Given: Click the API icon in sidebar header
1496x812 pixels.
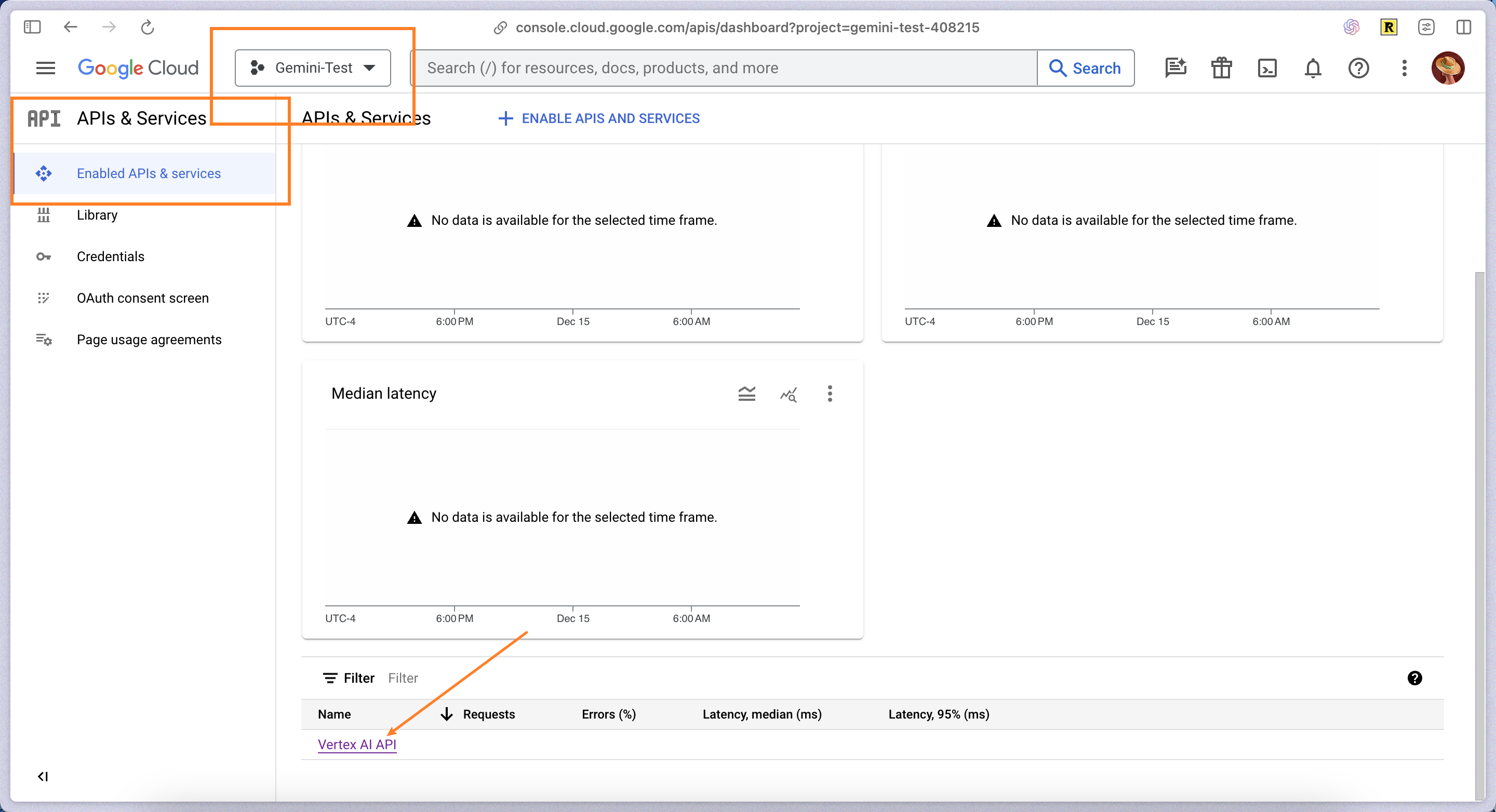Looking at the screenshot, I should 44,118.
